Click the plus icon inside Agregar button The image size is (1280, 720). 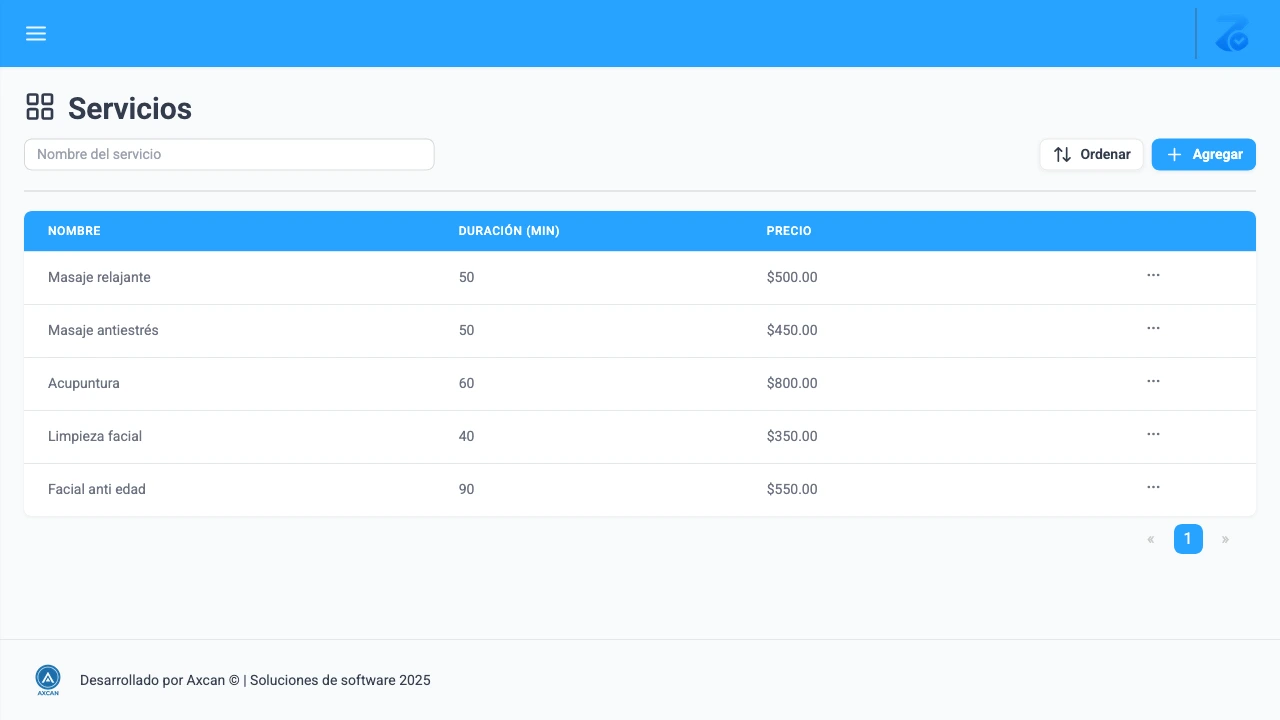pyautogui.click(x=1173, y=154)
